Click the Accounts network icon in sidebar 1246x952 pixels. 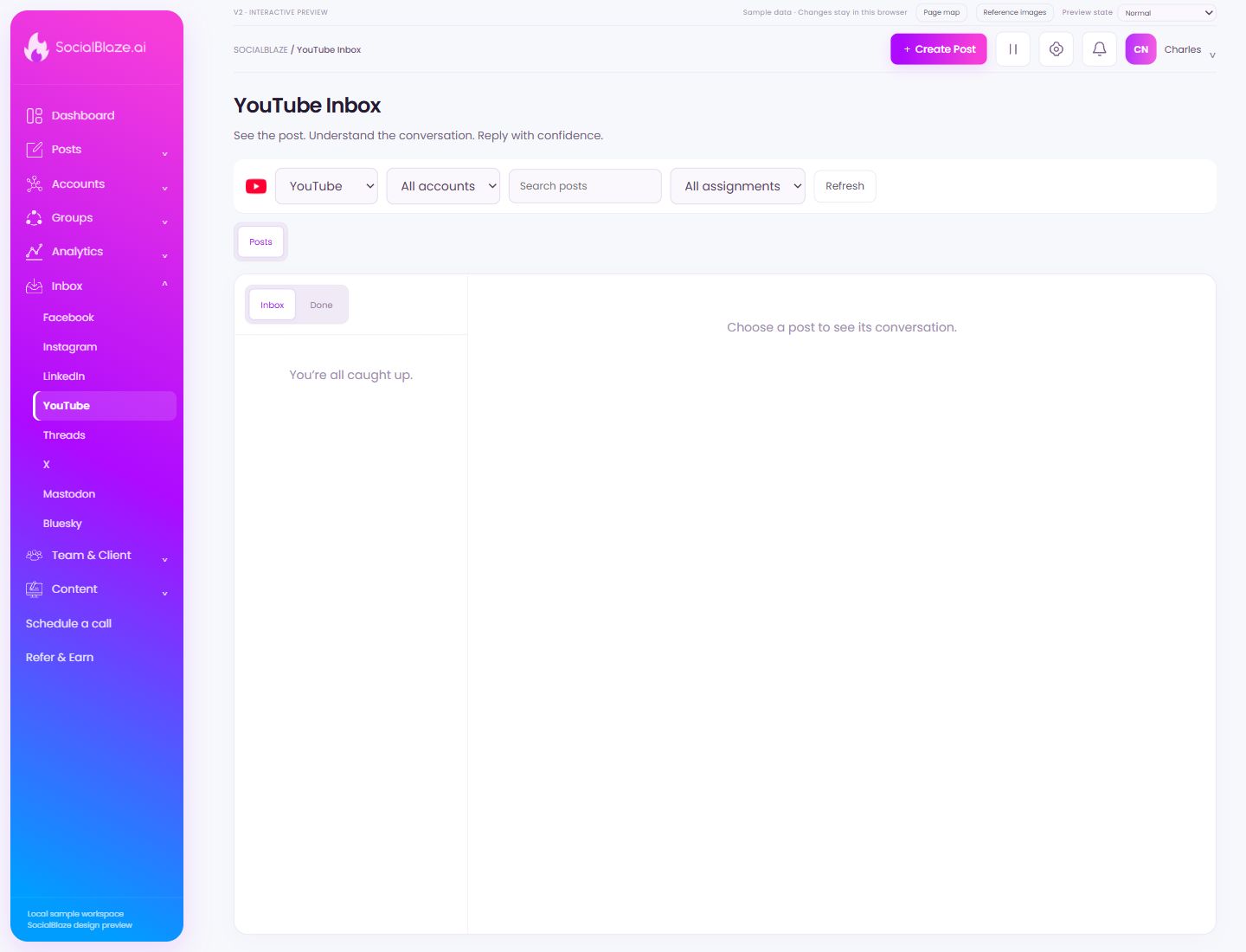point(35,183)
